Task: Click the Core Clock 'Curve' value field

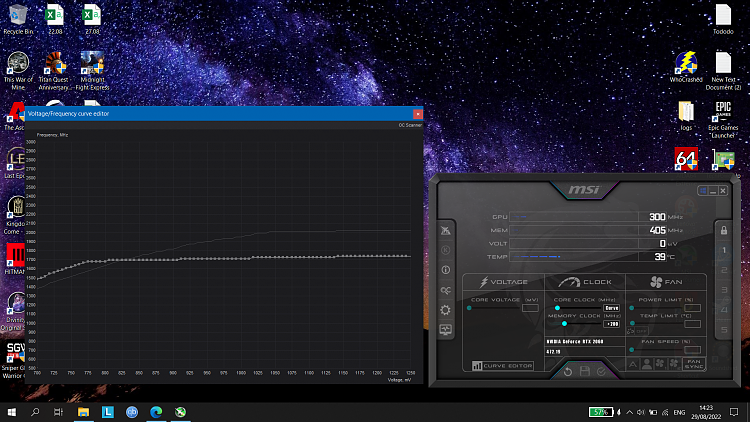Action: pos(611,308)
